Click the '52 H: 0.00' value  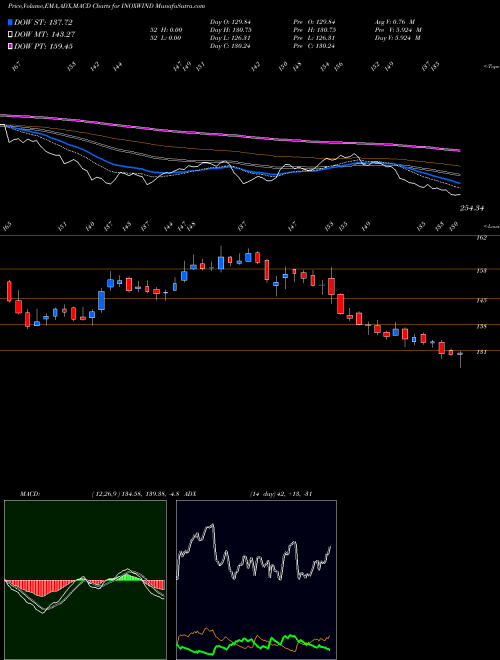165,30
